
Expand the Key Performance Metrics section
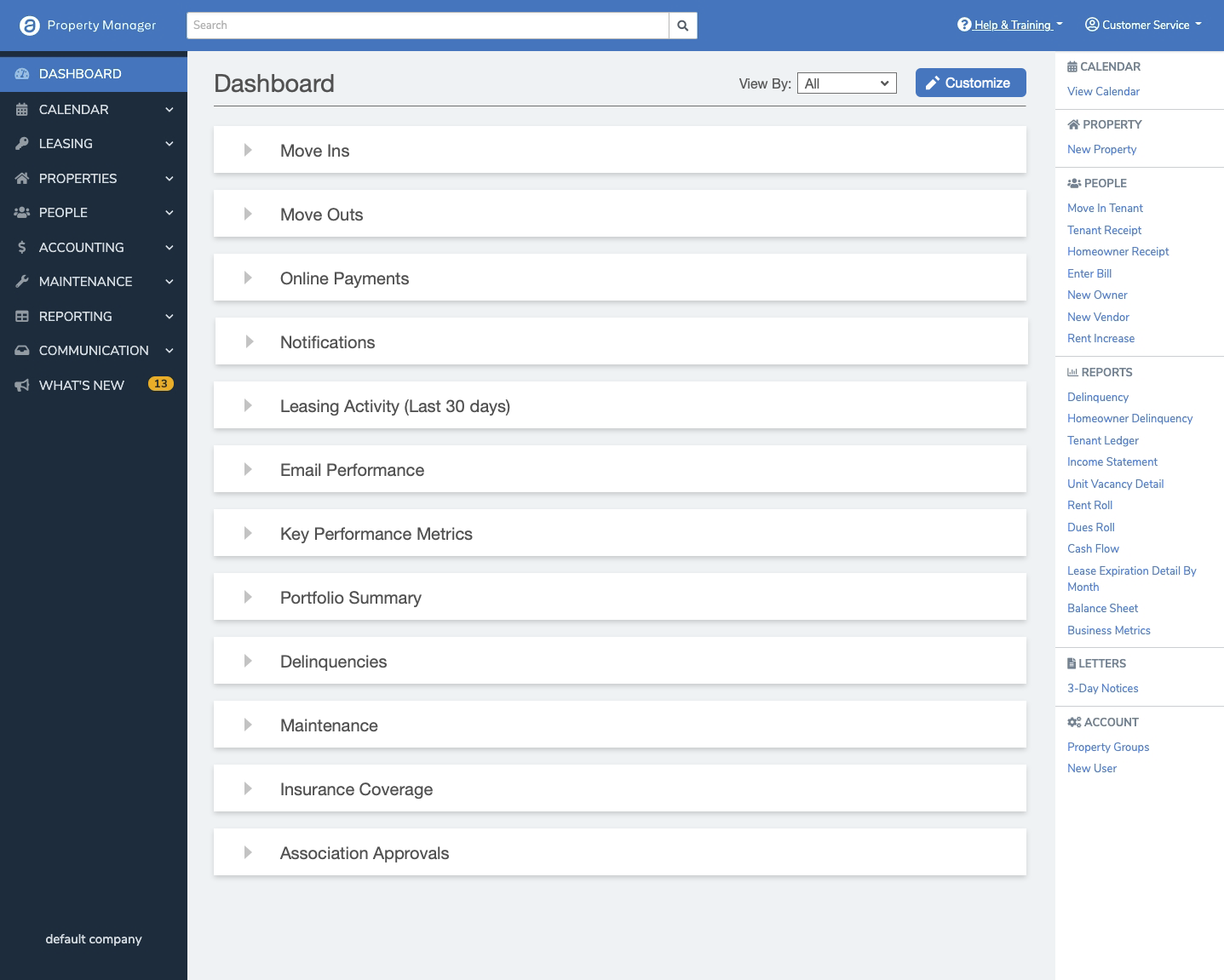point(248,533)
